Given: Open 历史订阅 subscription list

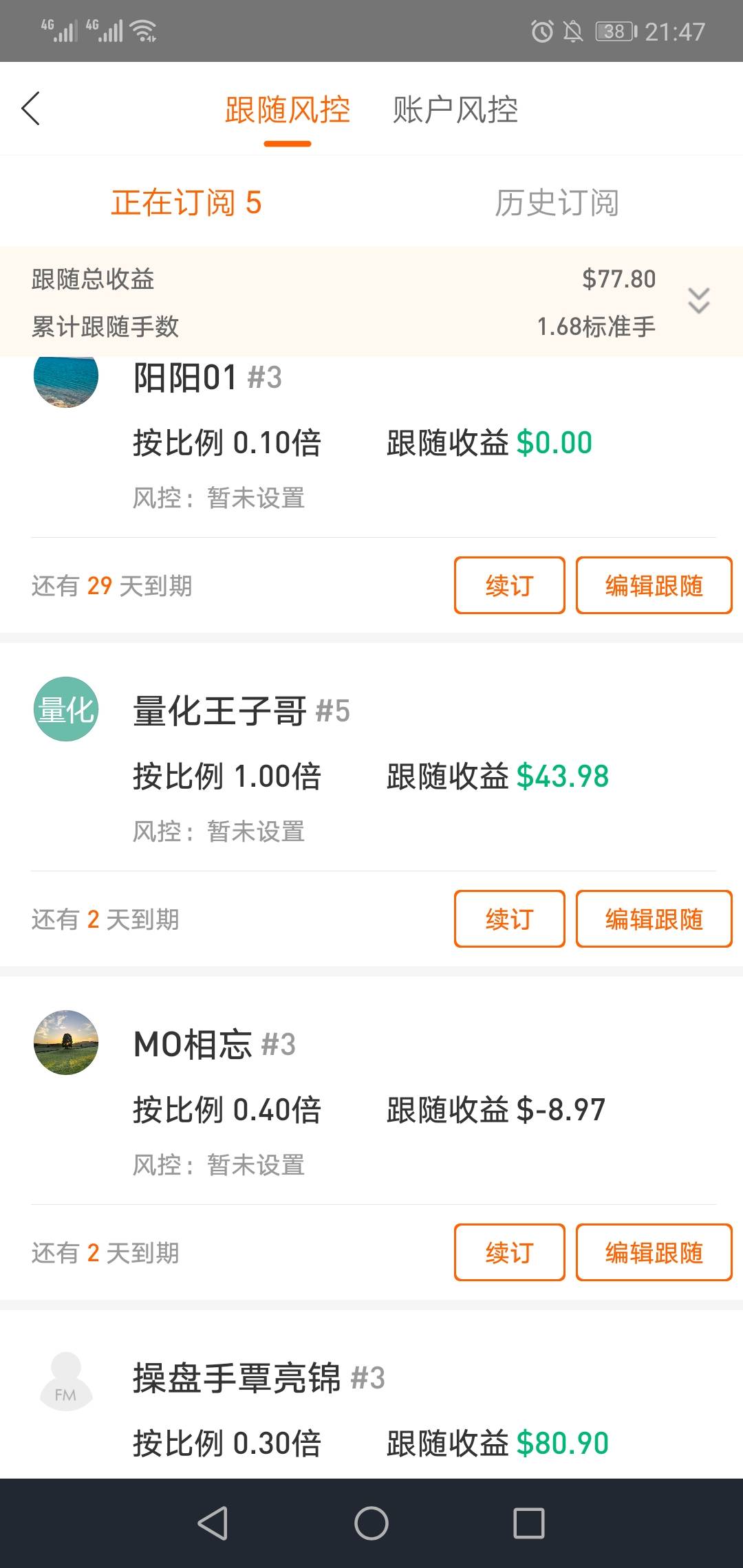Looking at the screenshot, I should (x=557, y=203).
